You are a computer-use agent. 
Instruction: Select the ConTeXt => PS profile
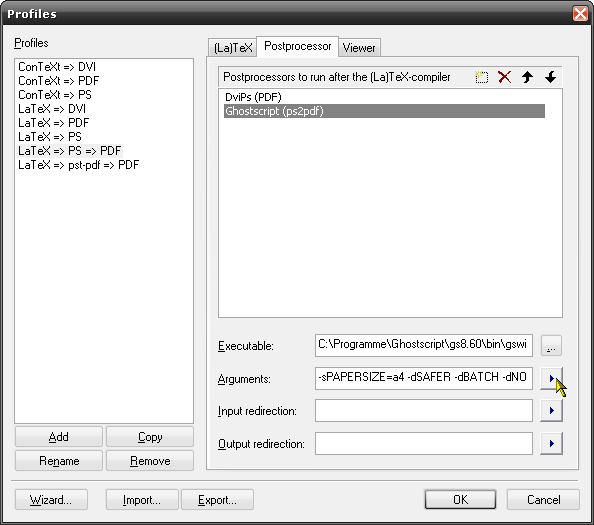tap(55, 95)
